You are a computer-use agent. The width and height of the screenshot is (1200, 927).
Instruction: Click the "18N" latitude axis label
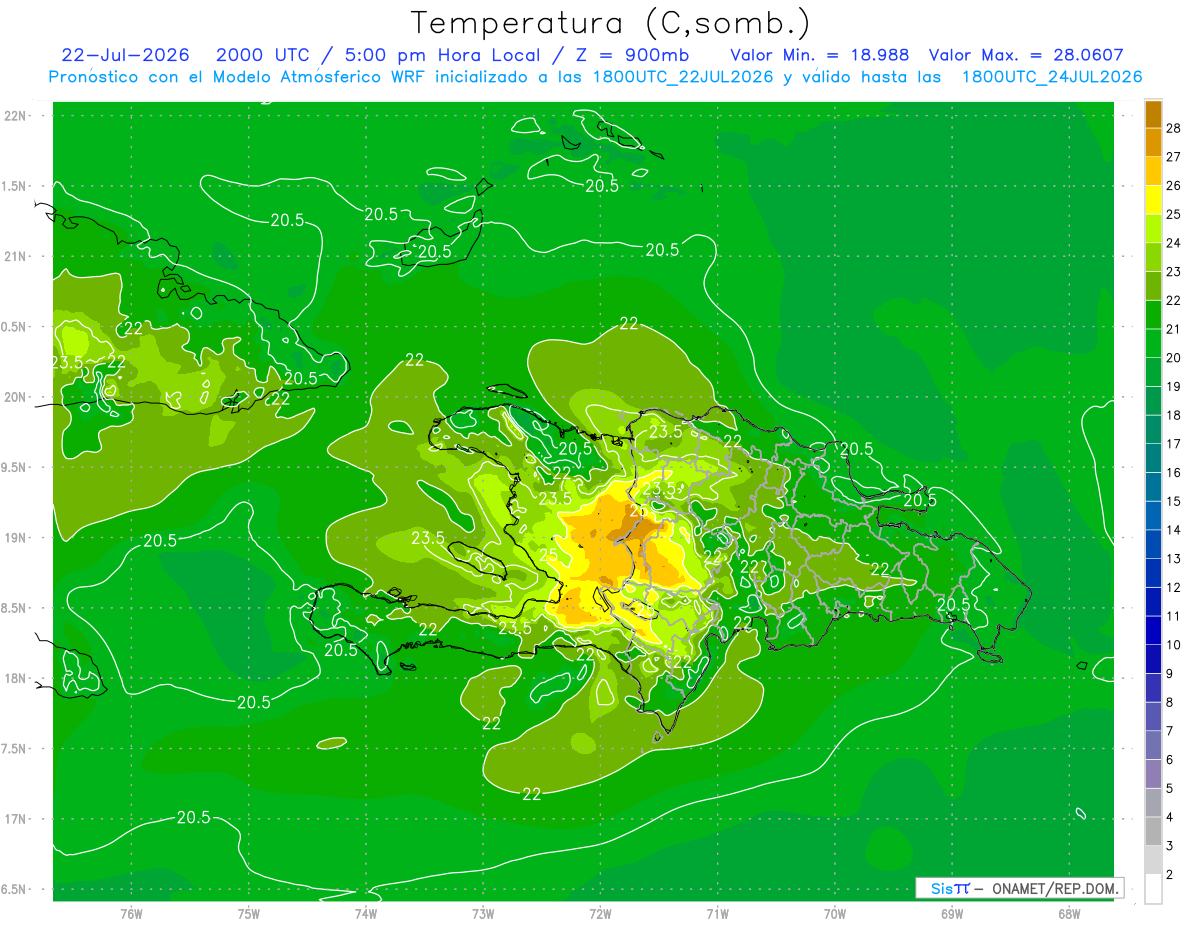pyautogui.click(x=17, y=679)
